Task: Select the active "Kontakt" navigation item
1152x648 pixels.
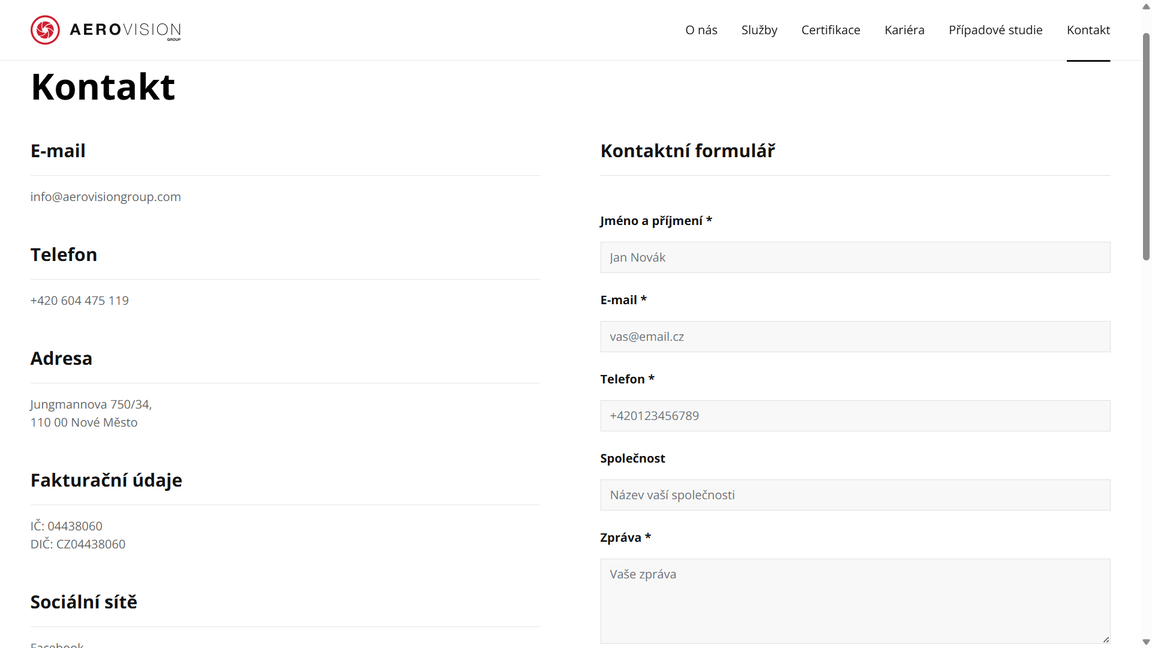Action: 1088,29
